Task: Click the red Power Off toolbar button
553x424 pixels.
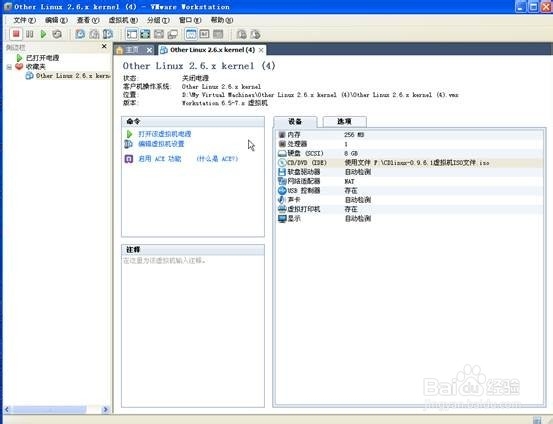Action: [x=16, y=34]
